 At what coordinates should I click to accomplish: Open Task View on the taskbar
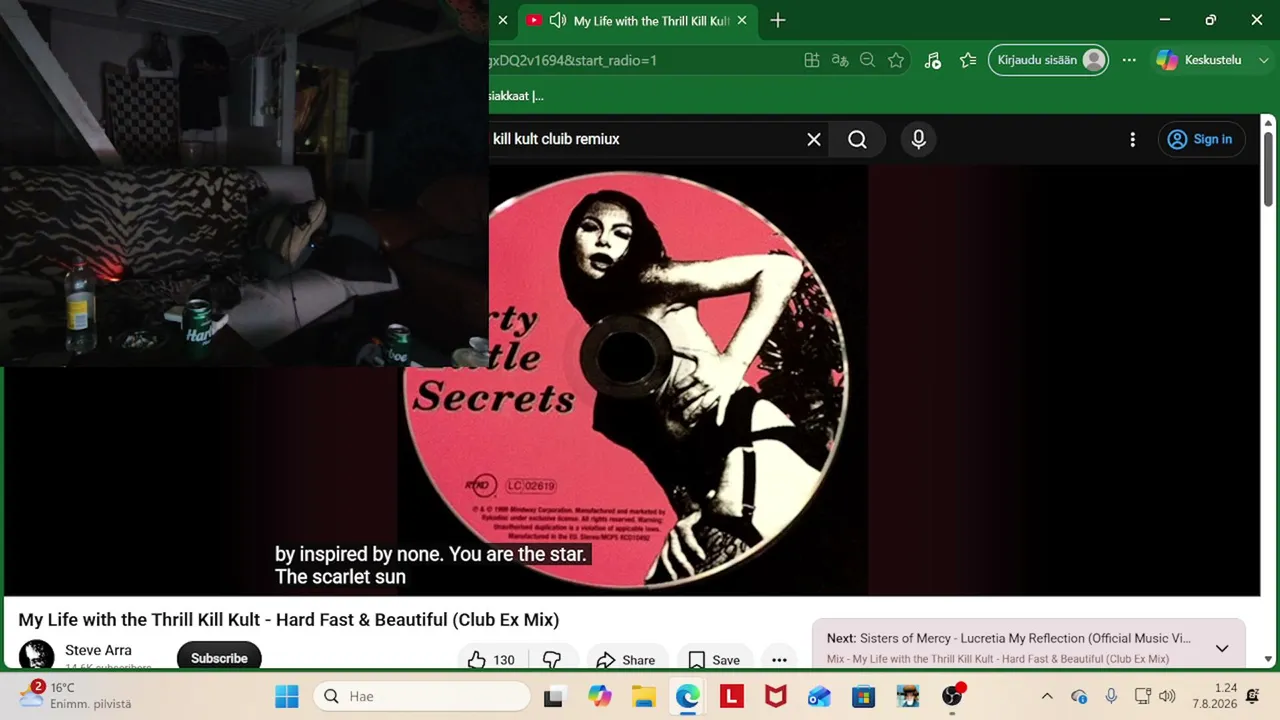coord(553,696)
